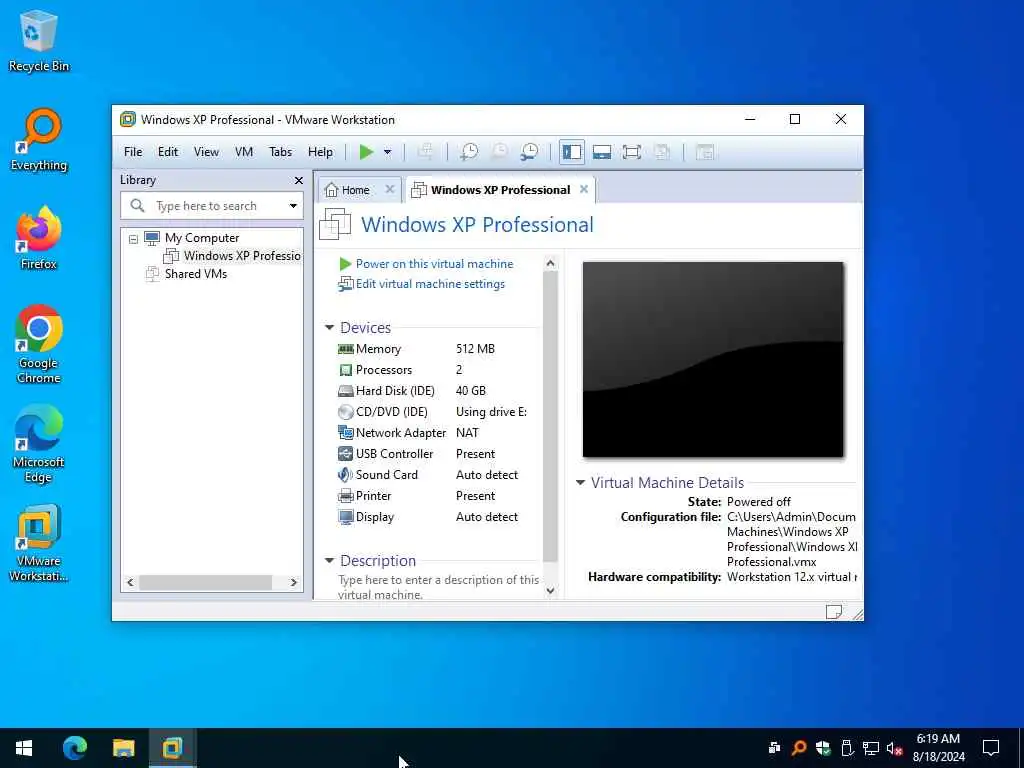Collapse the My Computer tree node
Screen dimensions: 1024x768
(x=133, y=239)
